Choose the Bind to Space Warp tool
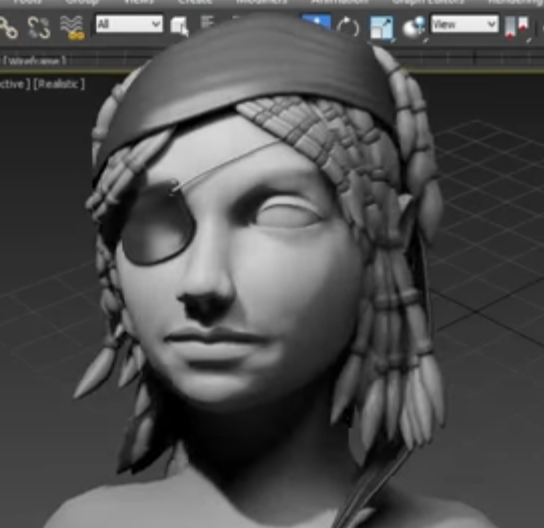This screenshot has height=528, width=544. [71, 28]
